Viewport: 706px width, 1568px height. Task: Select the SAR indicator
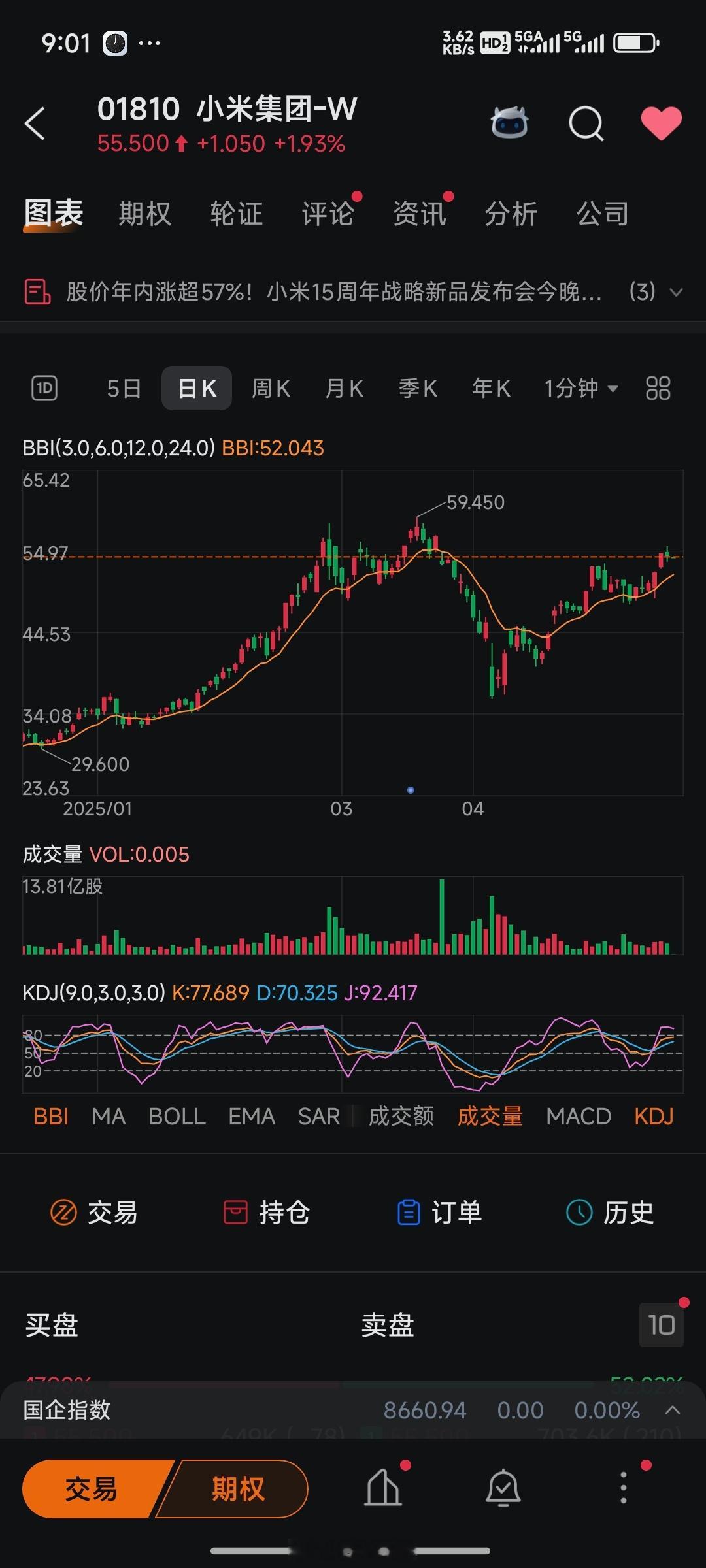[319, 1117]
